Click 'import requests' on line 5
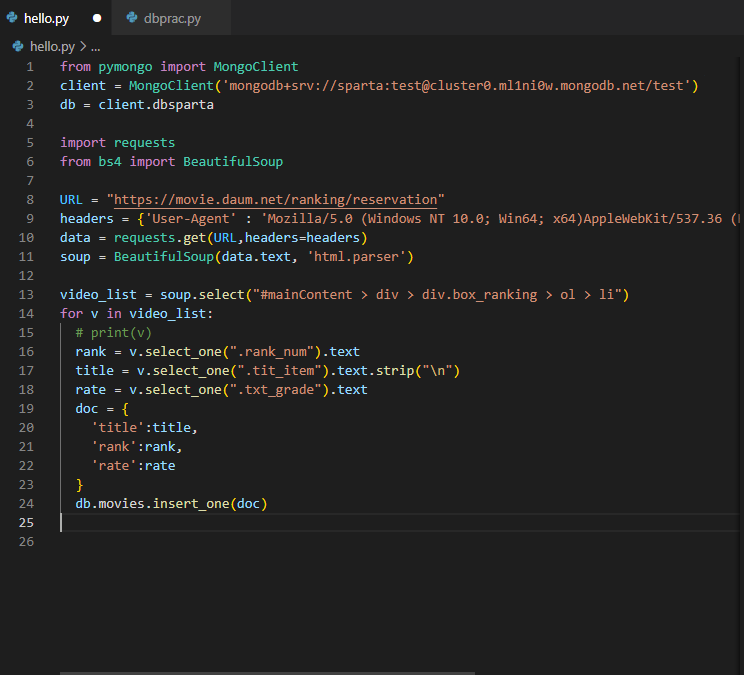The width and height of the screenshot is (744, 675). [117, 143]
